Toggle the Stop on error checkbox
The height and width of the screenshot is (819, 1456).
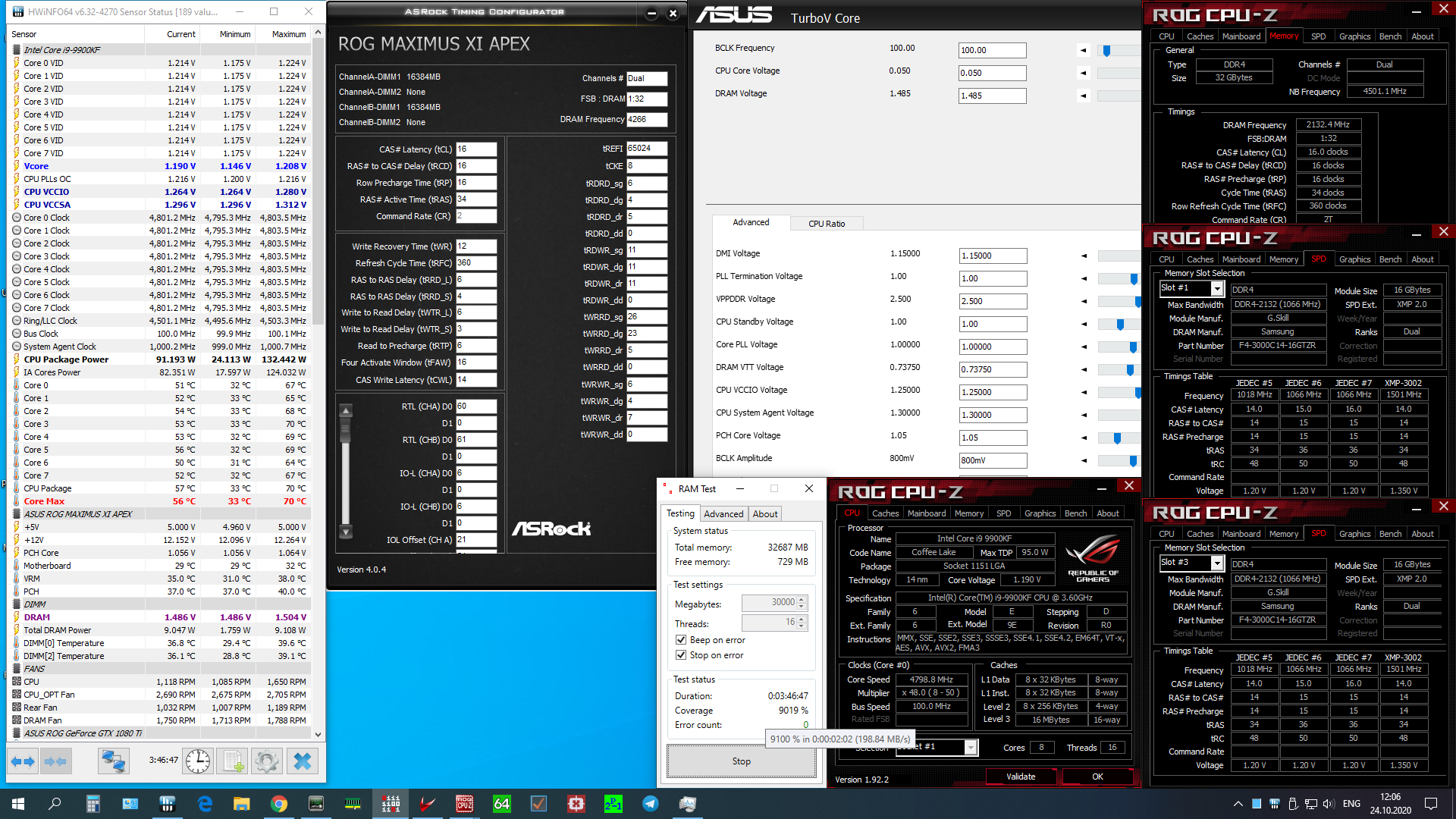click(681, 655)
